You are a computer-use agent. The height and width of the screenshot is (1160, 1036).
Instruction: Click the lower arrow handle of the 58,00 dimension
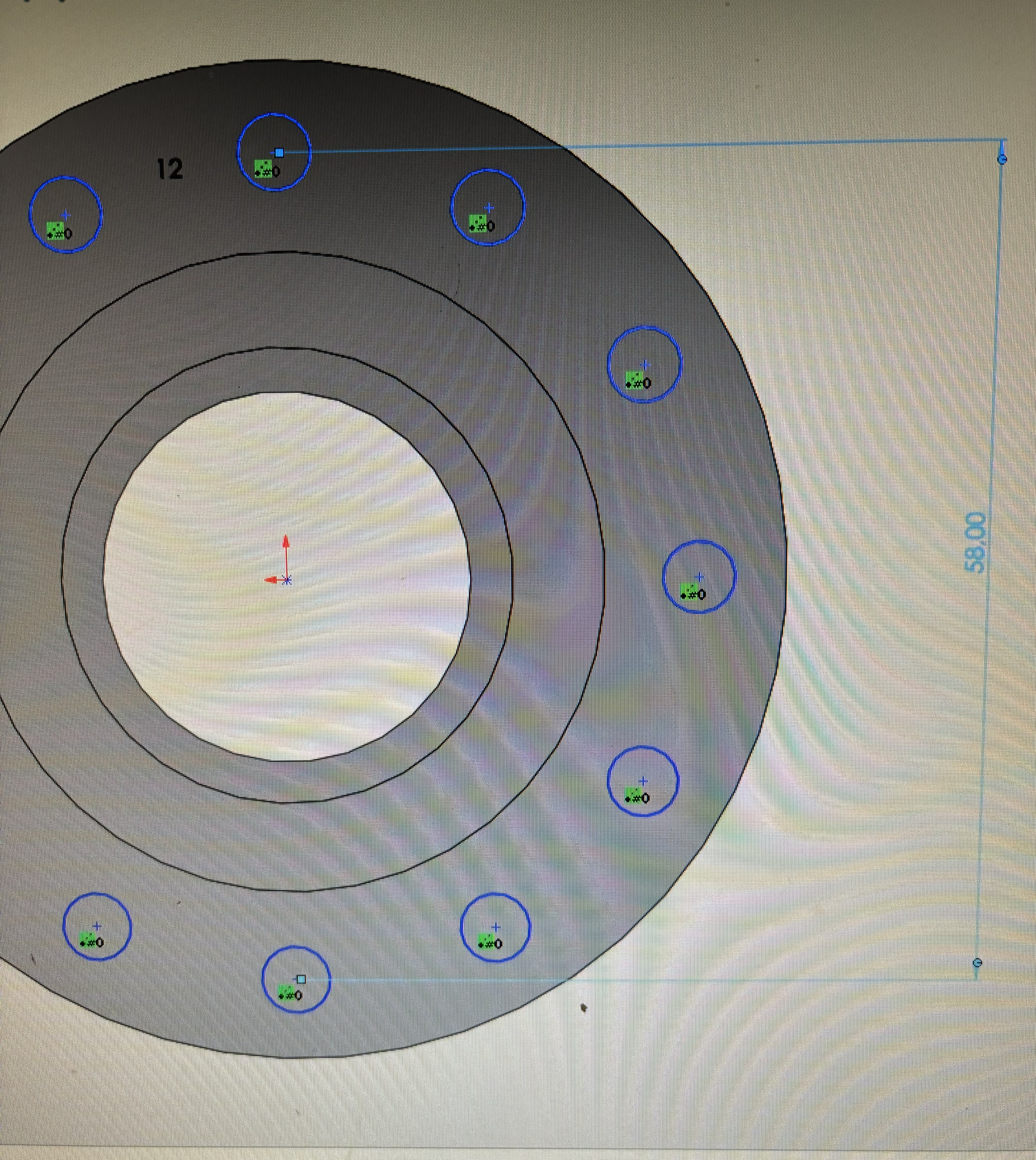(x=977, y=963)
